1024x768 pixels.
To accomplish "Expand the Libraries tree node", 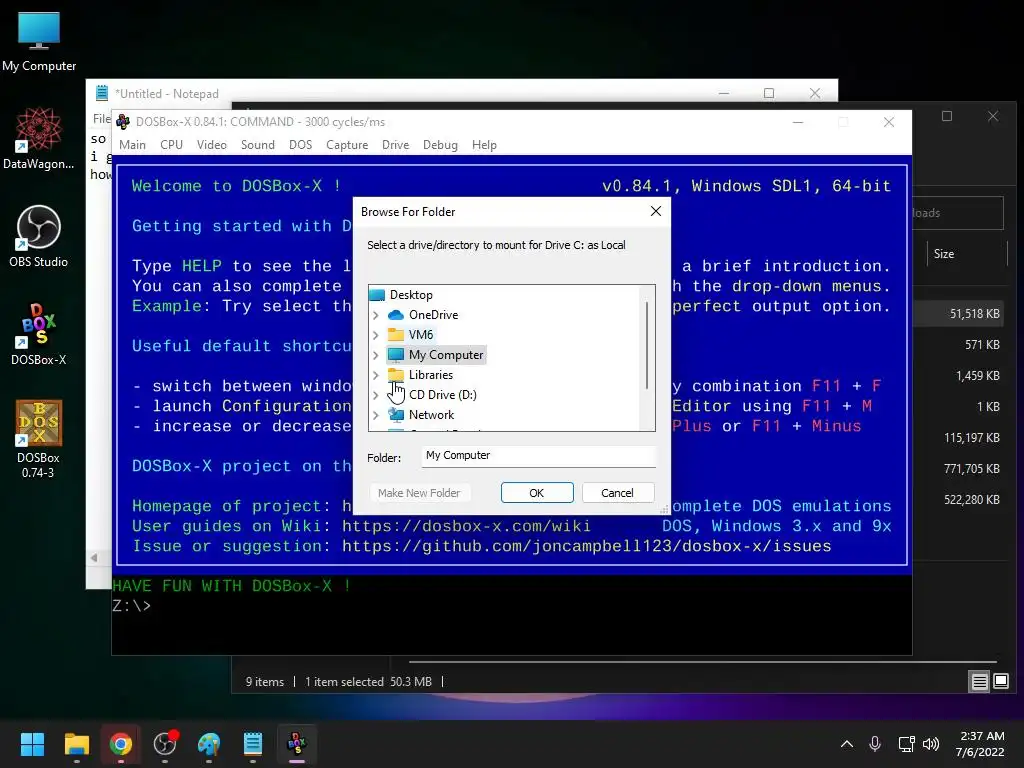I will pyautogui.click(x=376, y=375).
